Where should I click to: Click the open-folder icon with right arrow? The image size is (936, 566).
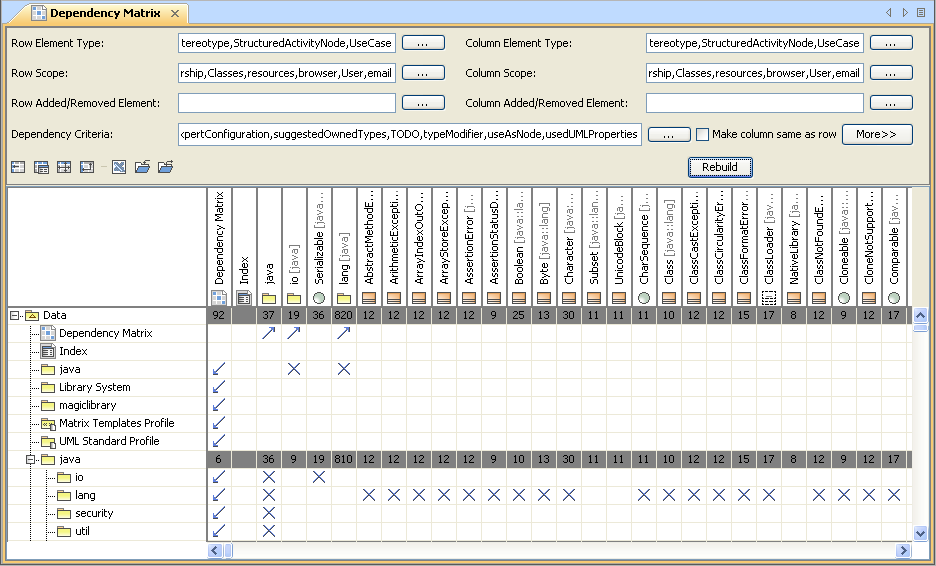[165, 167]
